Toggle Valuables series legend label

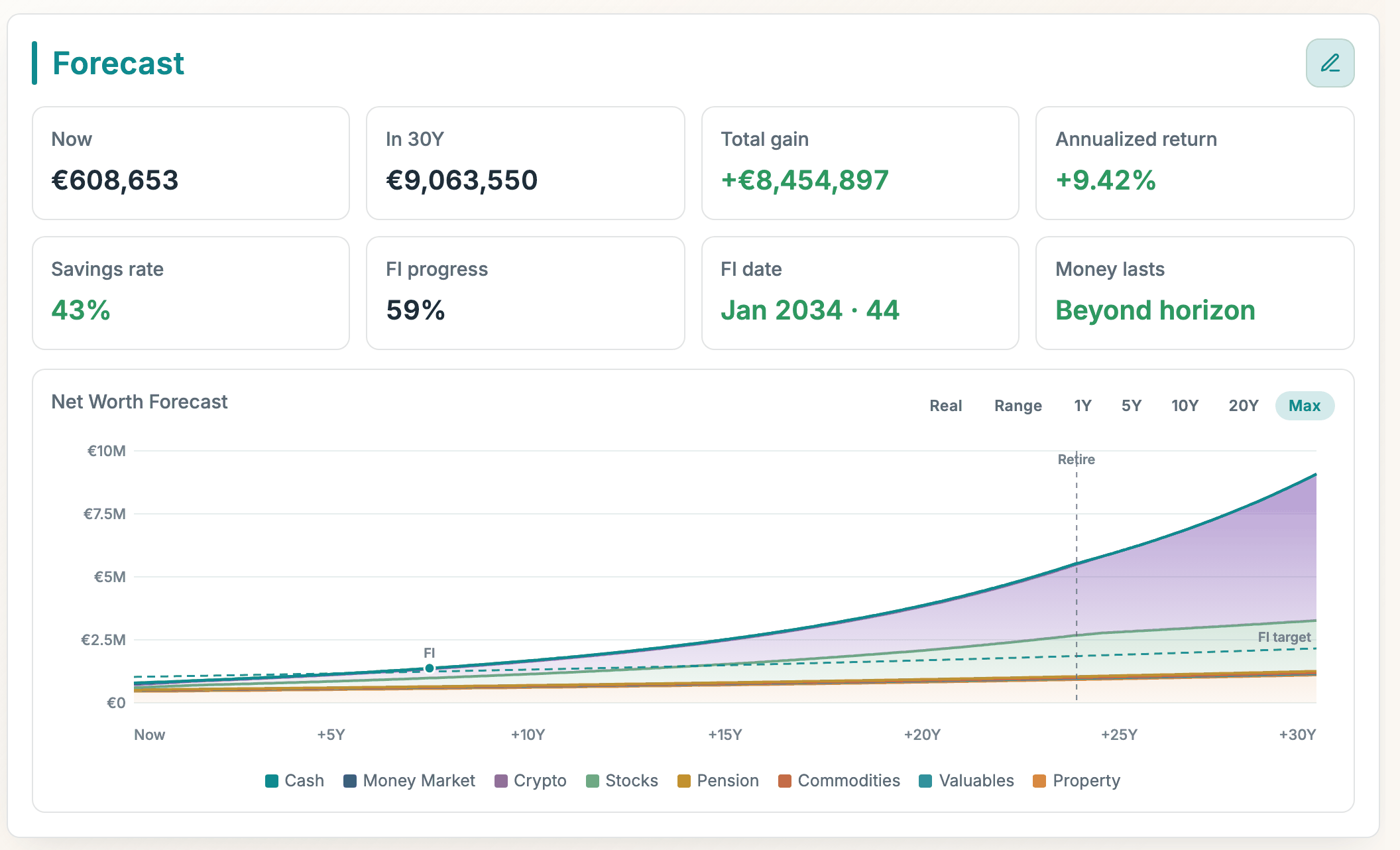coord(976,781)
